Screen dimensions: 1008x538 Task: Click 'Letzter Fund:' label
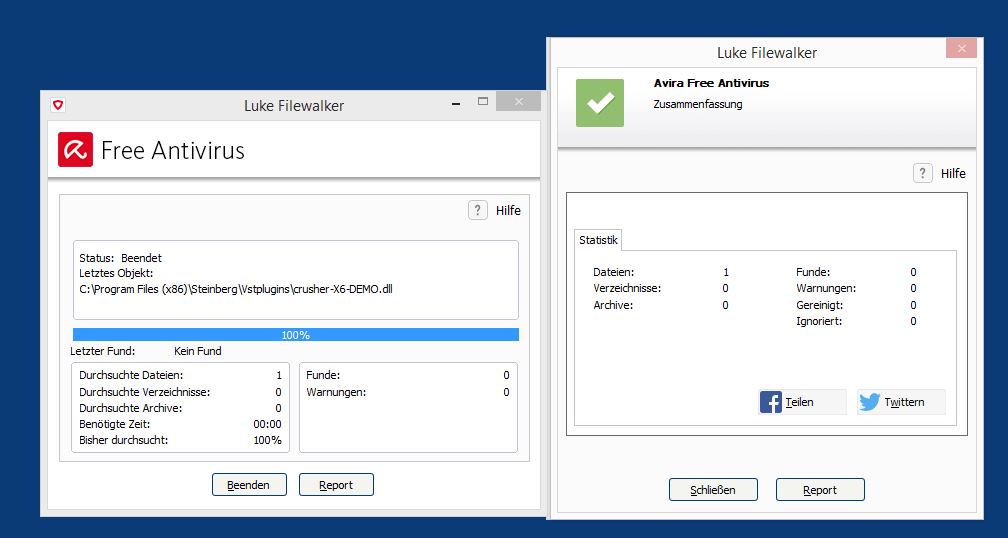103,351
